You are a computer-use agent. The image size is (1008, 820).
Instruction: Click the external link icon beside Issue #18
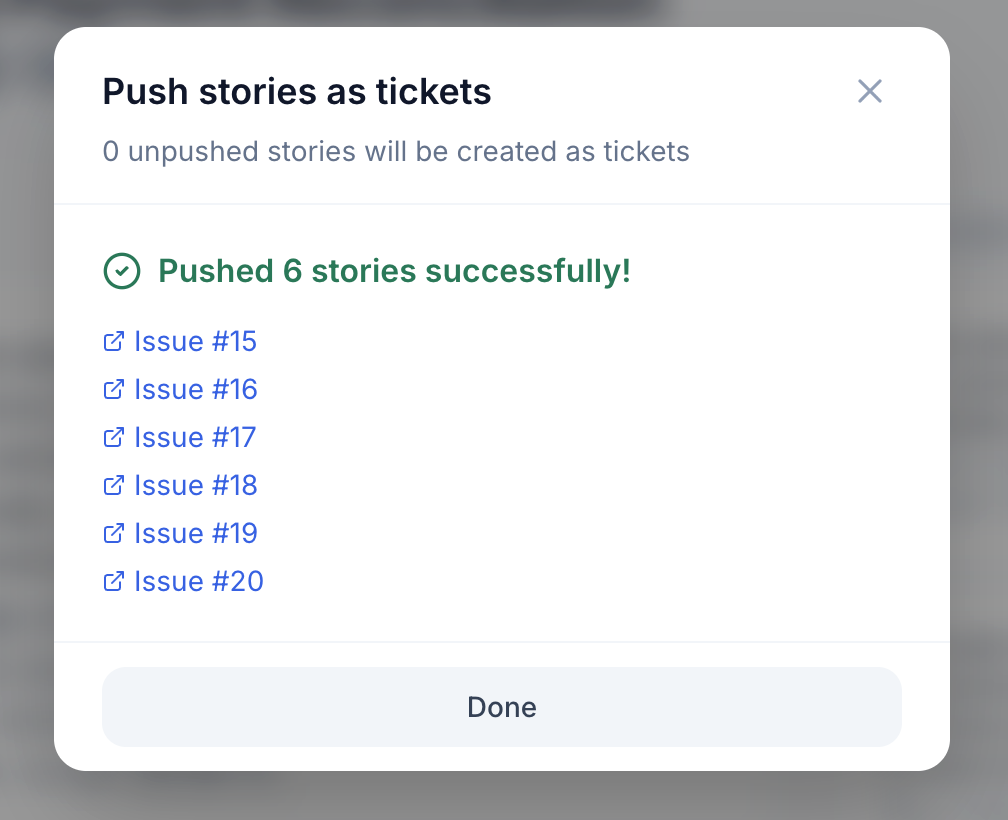pos(113,486)
